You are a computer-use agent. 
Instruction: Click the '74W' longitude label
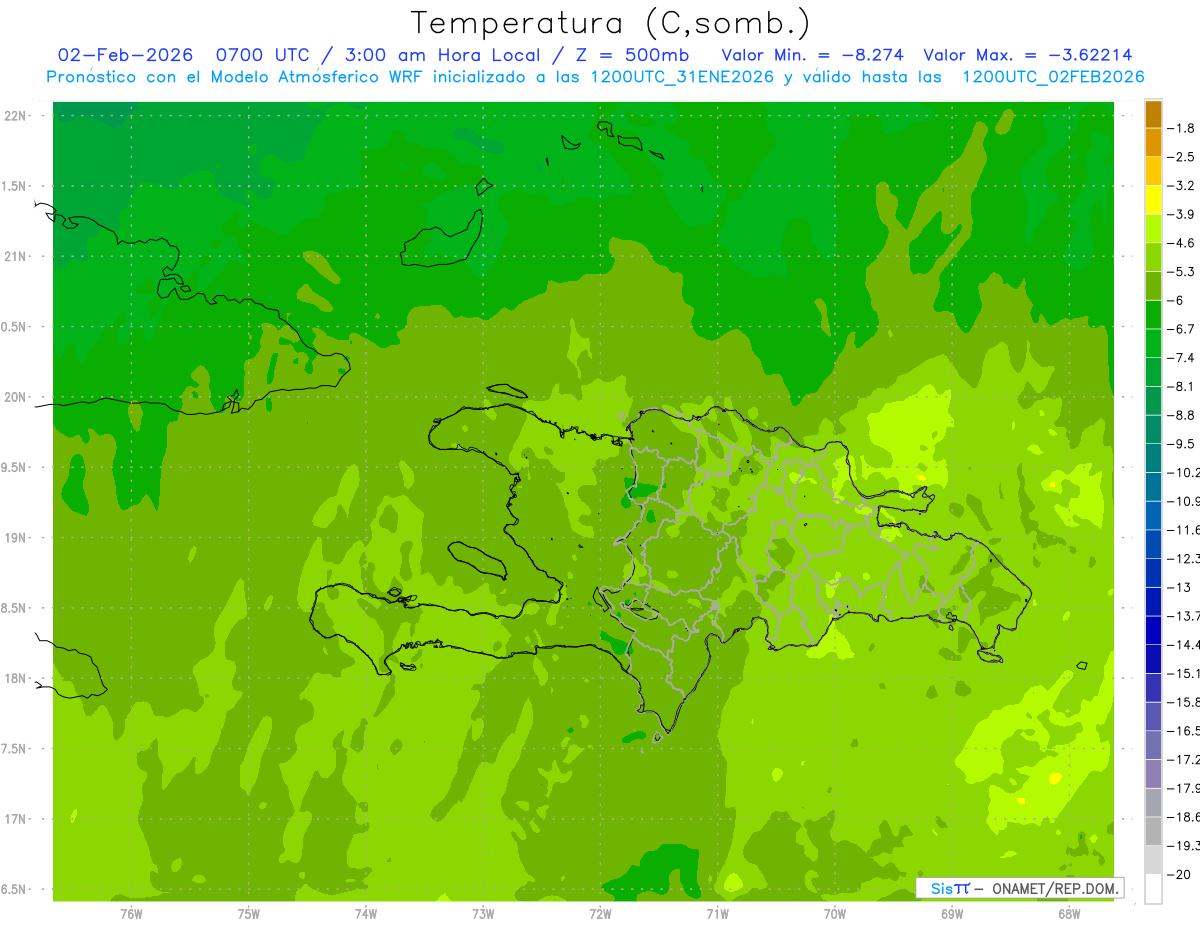pos(366,913)
